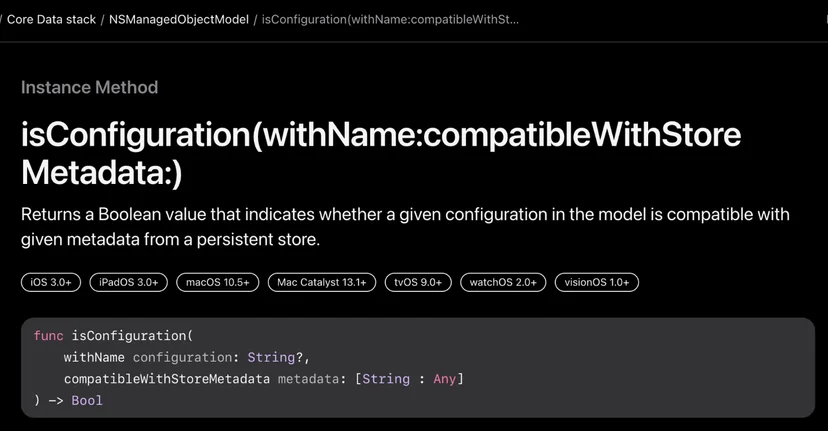Screen dimensions: 828x431
Task: Click the isConfiguration page title heading
Action: [x=381, y=153]
